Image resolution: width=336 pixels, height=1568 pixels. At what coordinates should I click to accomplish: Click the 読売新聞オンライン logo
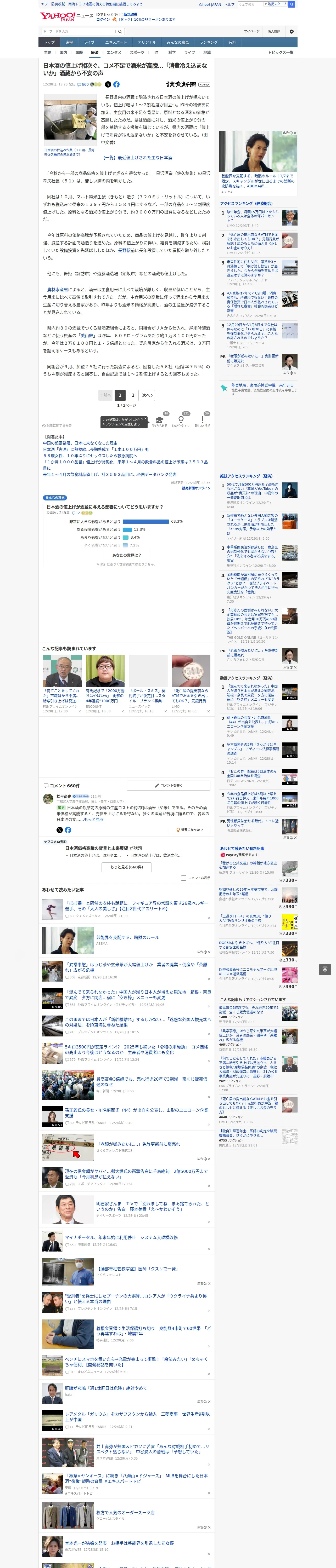(x=188, y=85)
